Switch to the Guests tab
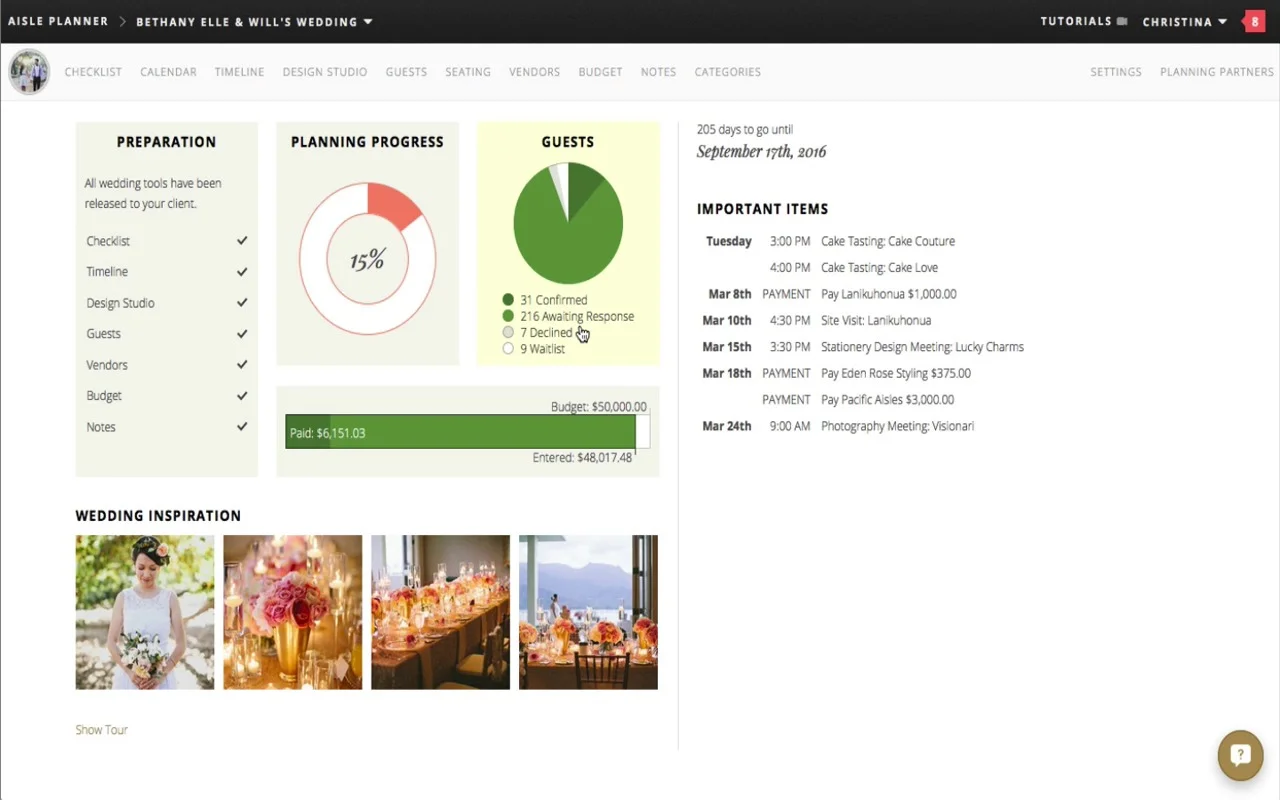This screenshot has height=800, width=1280. 406,72
